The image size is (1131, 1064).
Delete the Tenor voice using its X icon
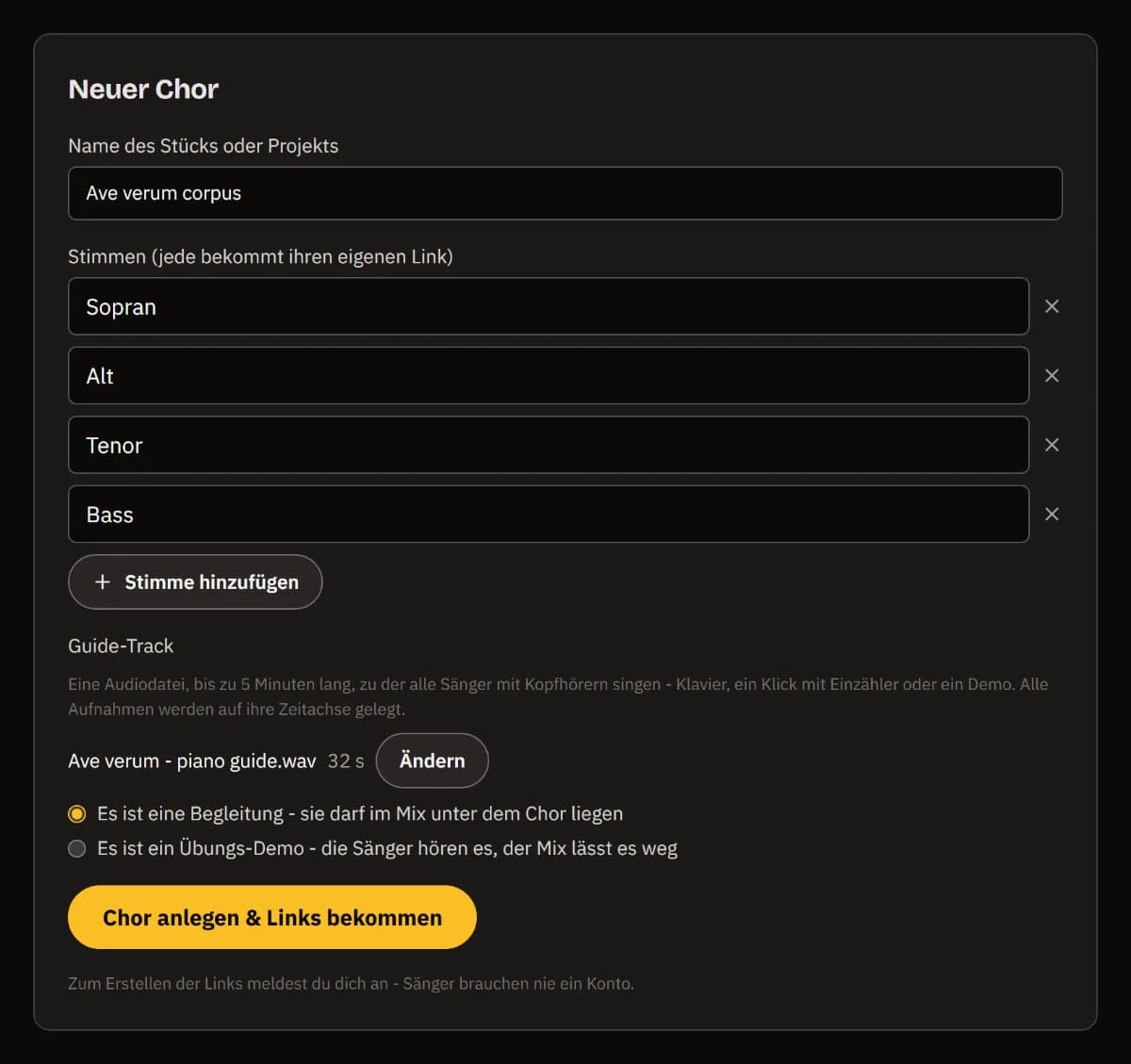(1052, 445)
